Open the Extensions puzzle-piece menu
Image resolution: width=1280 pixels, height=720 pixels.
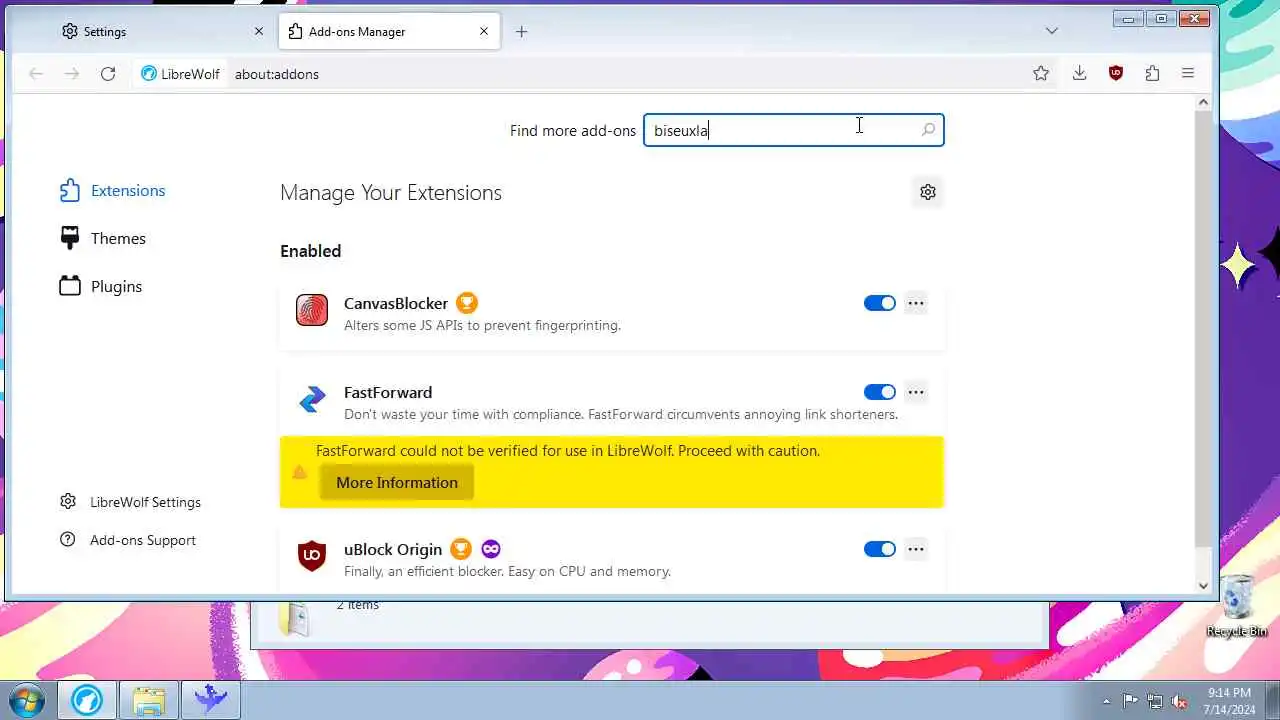(x=1152, y=73)
